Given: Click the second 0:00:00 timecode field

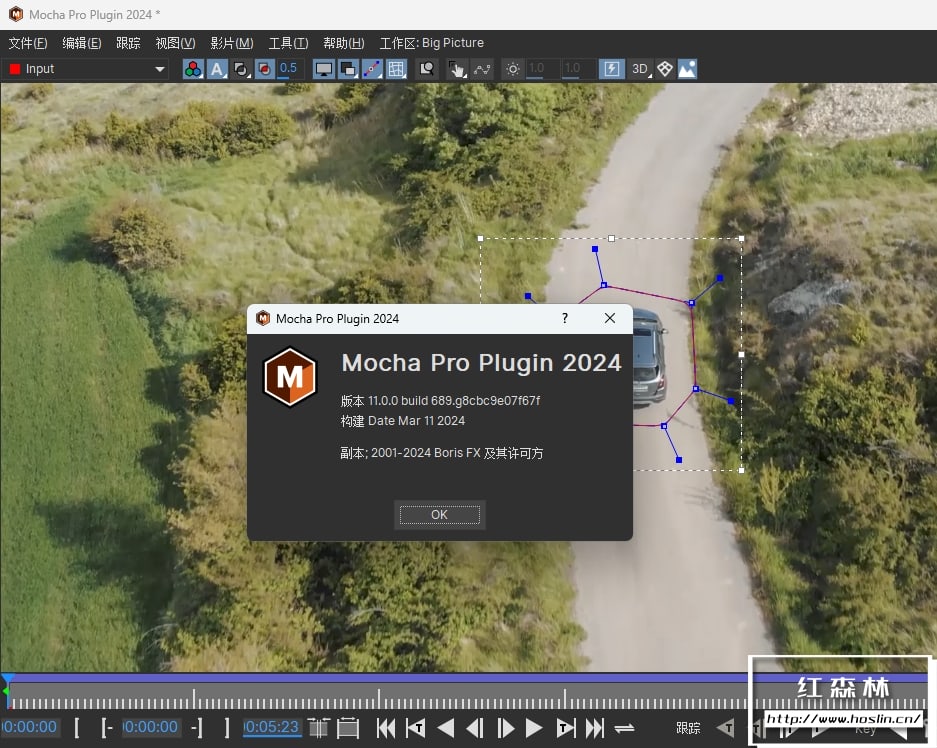Looking at the screenshot, I should coord(151,727).
